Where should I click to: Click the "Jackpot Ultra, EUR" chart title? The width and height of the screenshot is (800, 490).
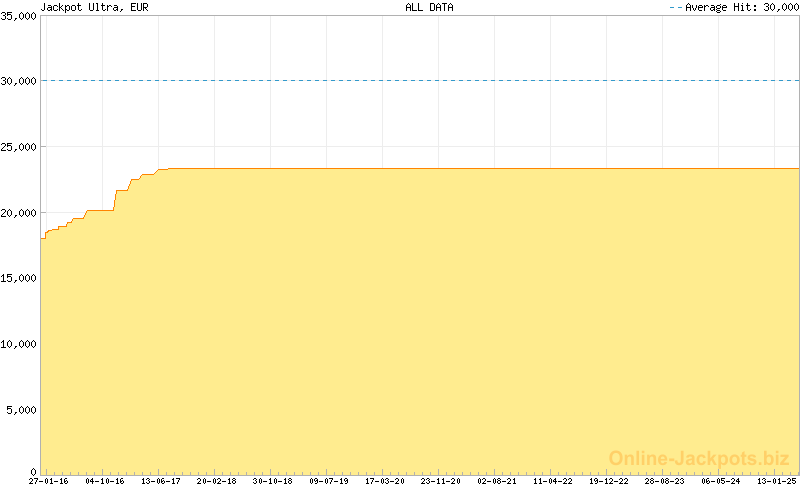(95, 7)
